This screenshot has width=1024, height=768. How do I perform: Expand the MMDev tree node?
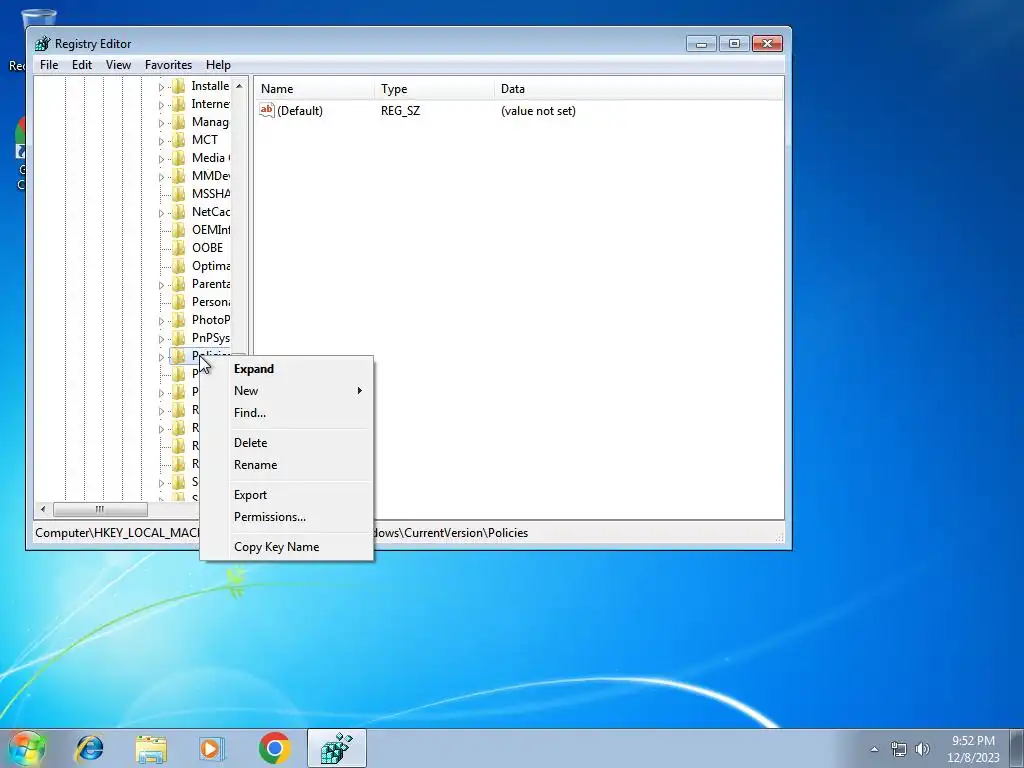[161, 176]
